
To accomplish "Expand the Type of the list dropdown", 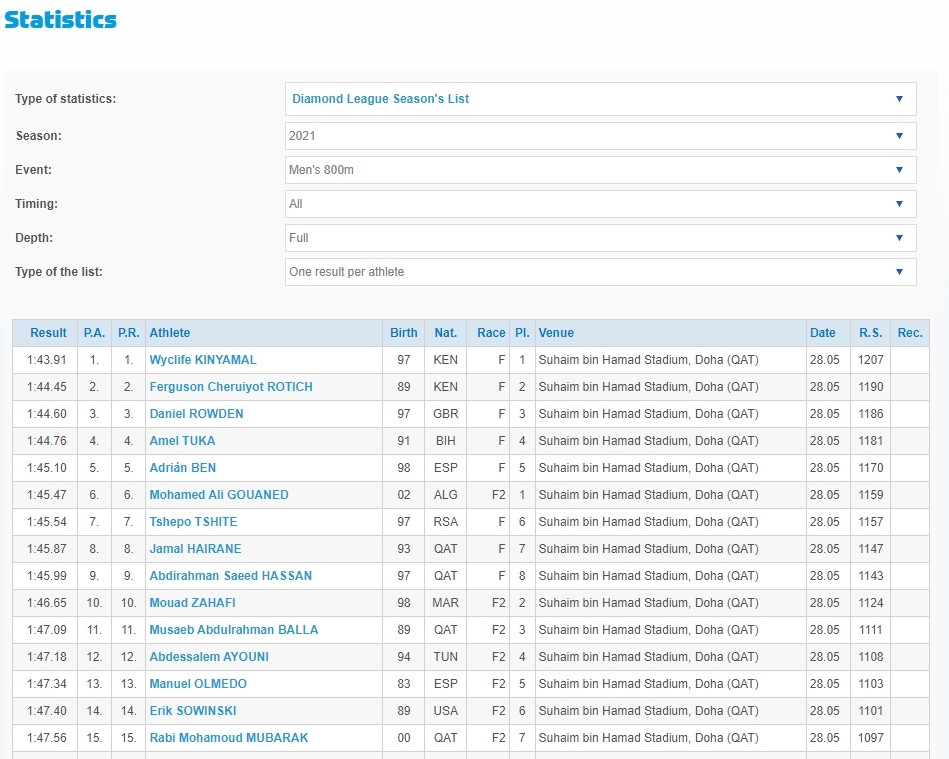I will coord(600,272).
